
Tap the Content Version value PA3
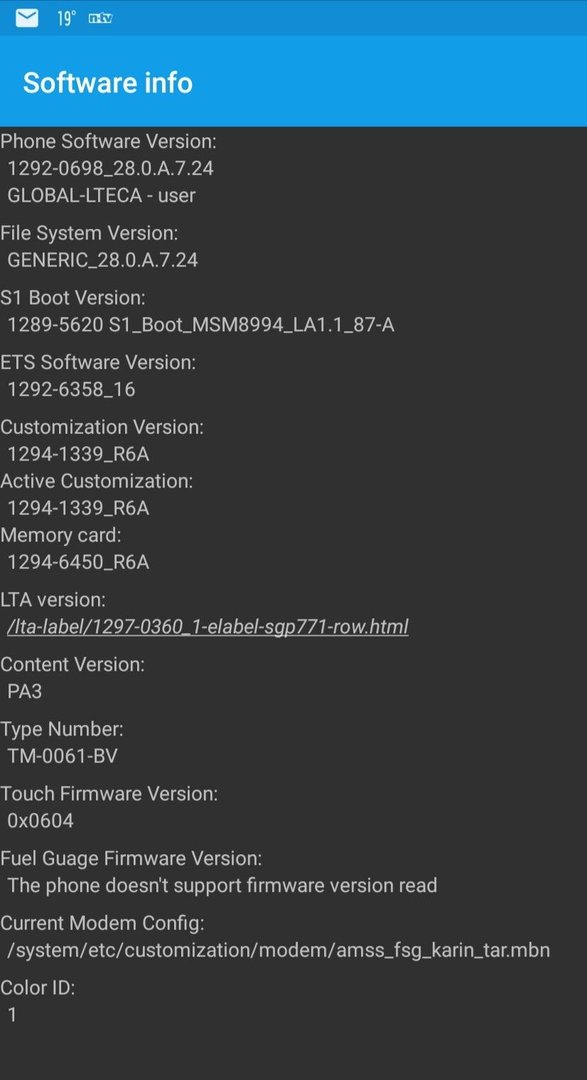coord(25,692)
